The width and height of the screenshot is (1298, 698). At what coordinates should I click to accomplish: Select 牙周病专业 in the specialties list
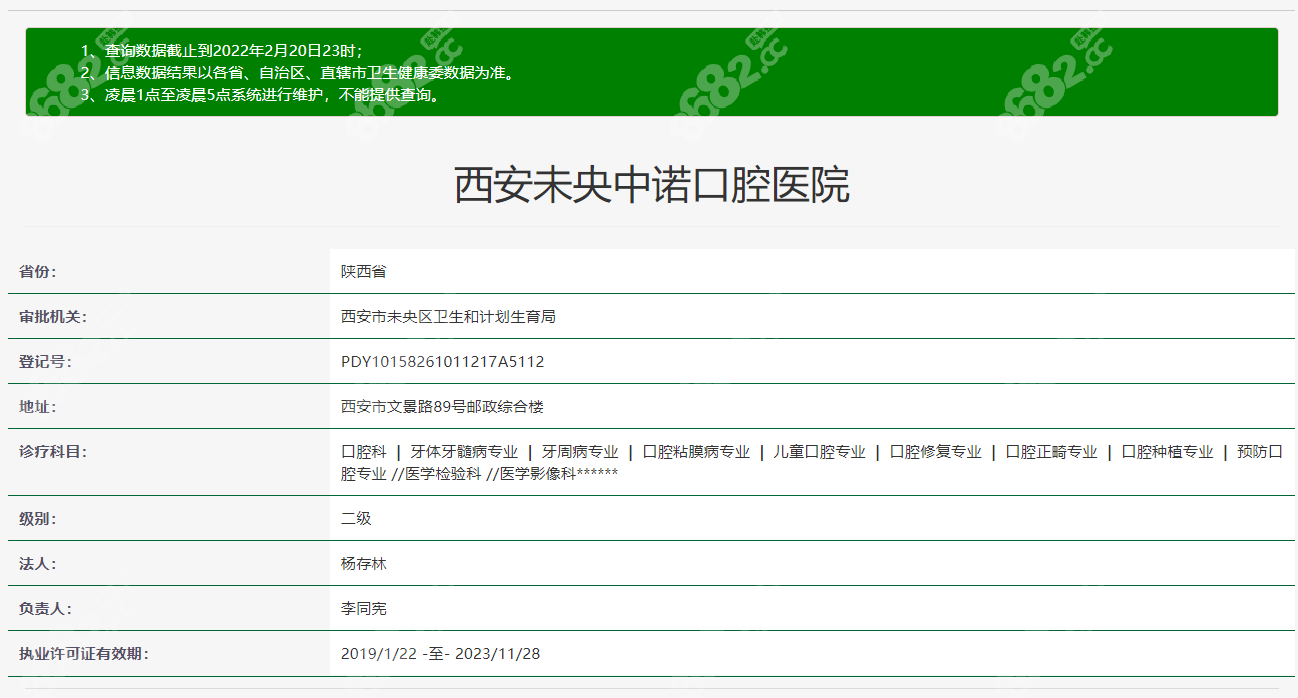click(x=580, y=452)
